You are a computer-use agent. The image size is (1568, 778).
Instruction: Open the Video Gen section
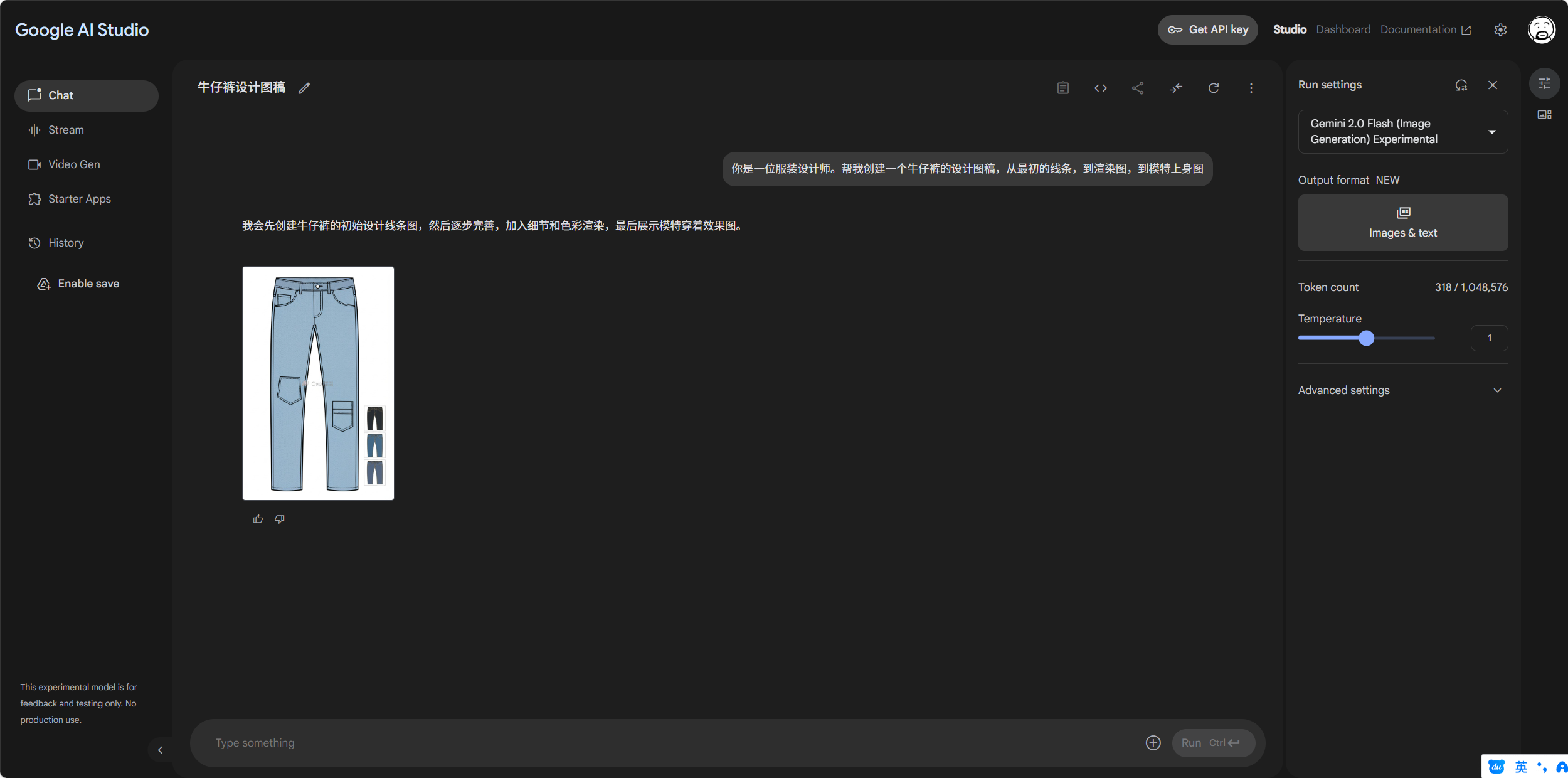pyautogui.click(x=87, y=164)
